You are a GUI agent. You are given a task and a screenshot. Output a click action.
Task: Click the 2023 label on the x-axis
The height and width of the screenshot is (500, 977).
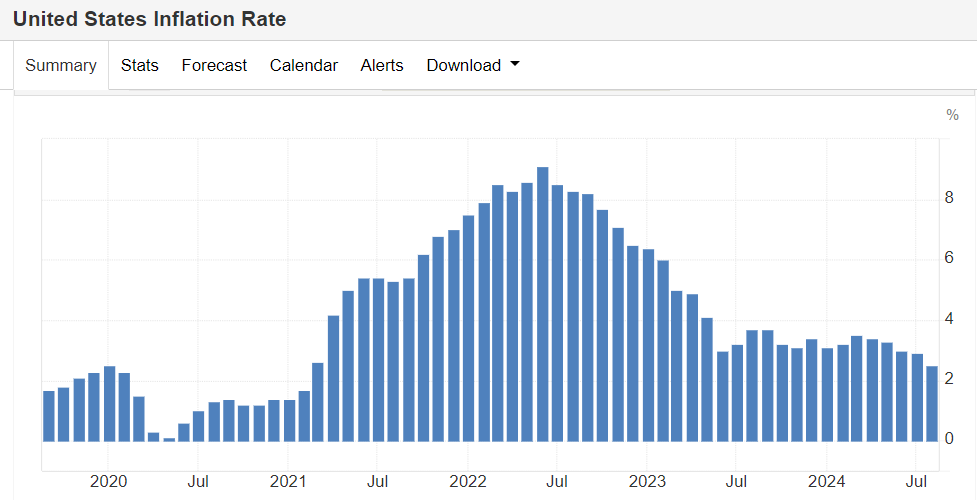coord(648,481)
